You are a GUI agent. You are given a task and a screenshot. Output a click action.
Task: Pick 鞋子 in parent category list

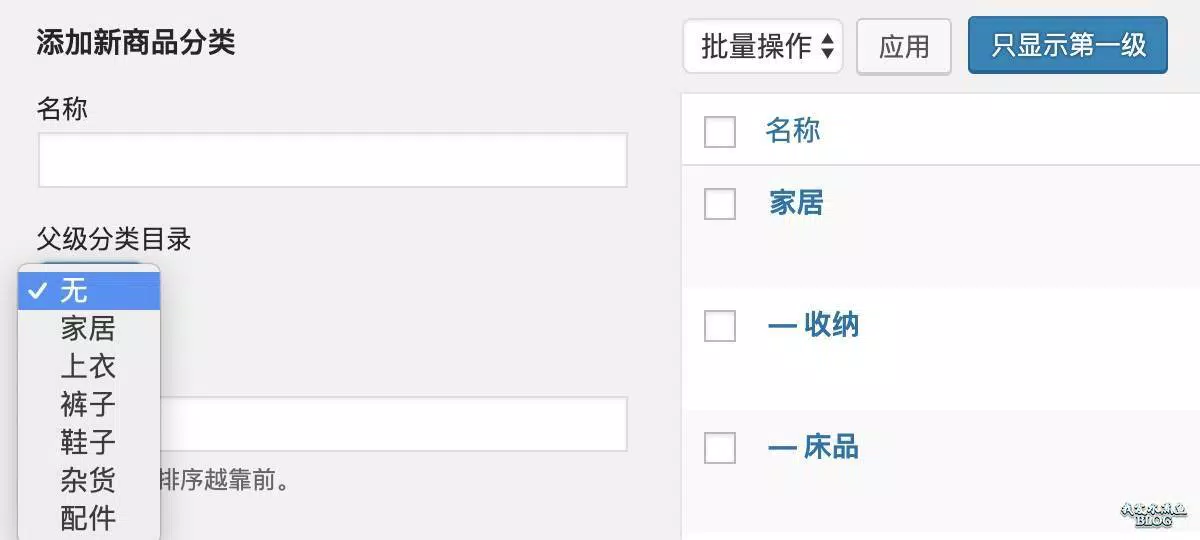89,443
